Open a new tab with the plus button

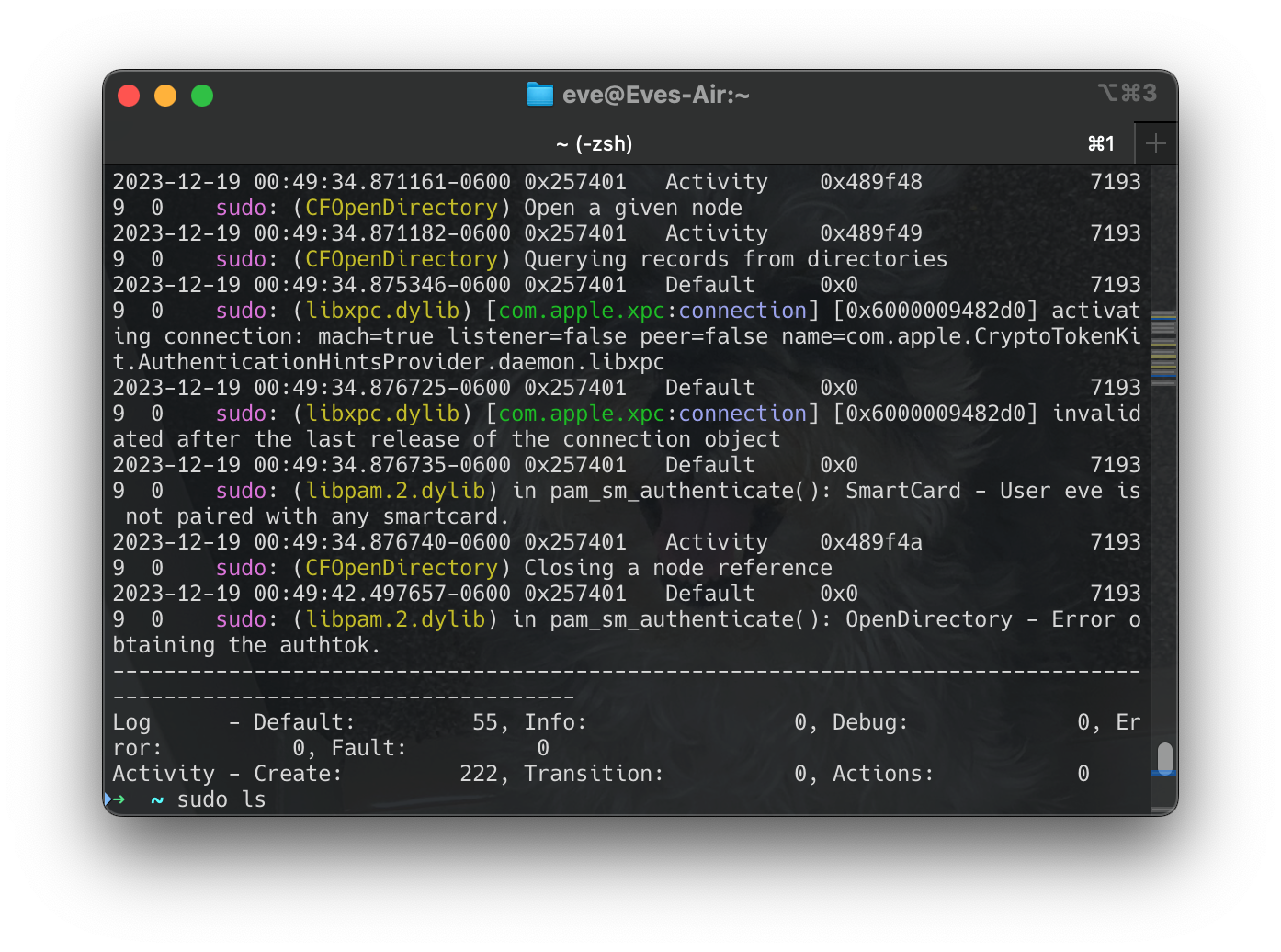(1157, 142)
